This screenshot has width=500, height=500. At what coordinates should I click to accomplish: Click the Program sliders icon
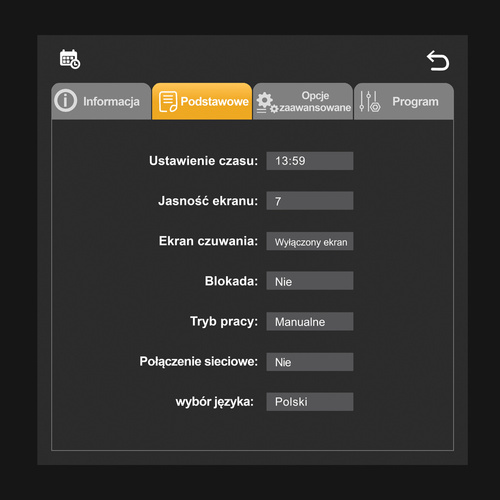pyautogui.click(x=370, y=101)
